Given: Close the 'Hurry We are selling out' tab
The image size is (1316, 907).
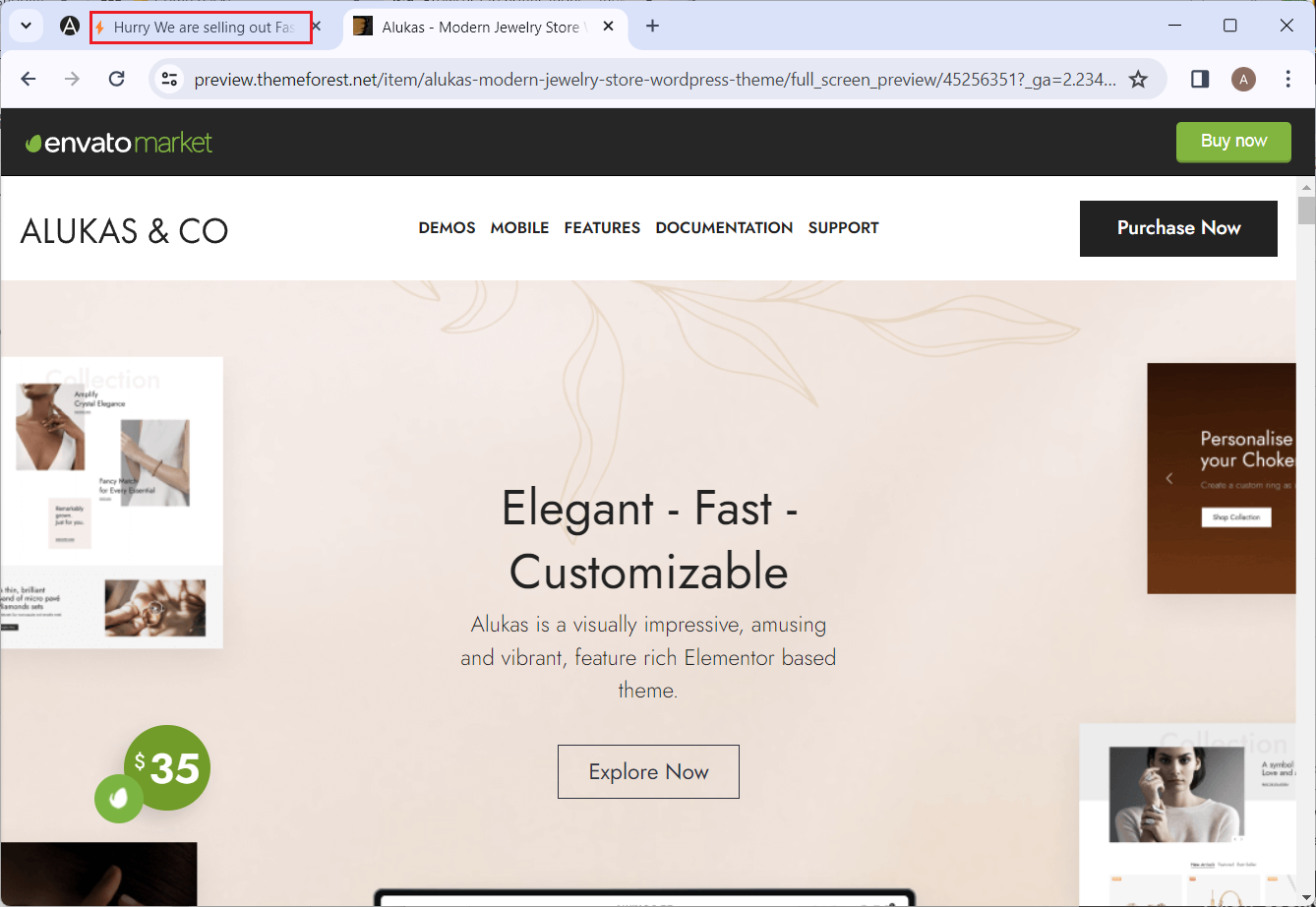Looking at the screenshot, I should (316, 27).
